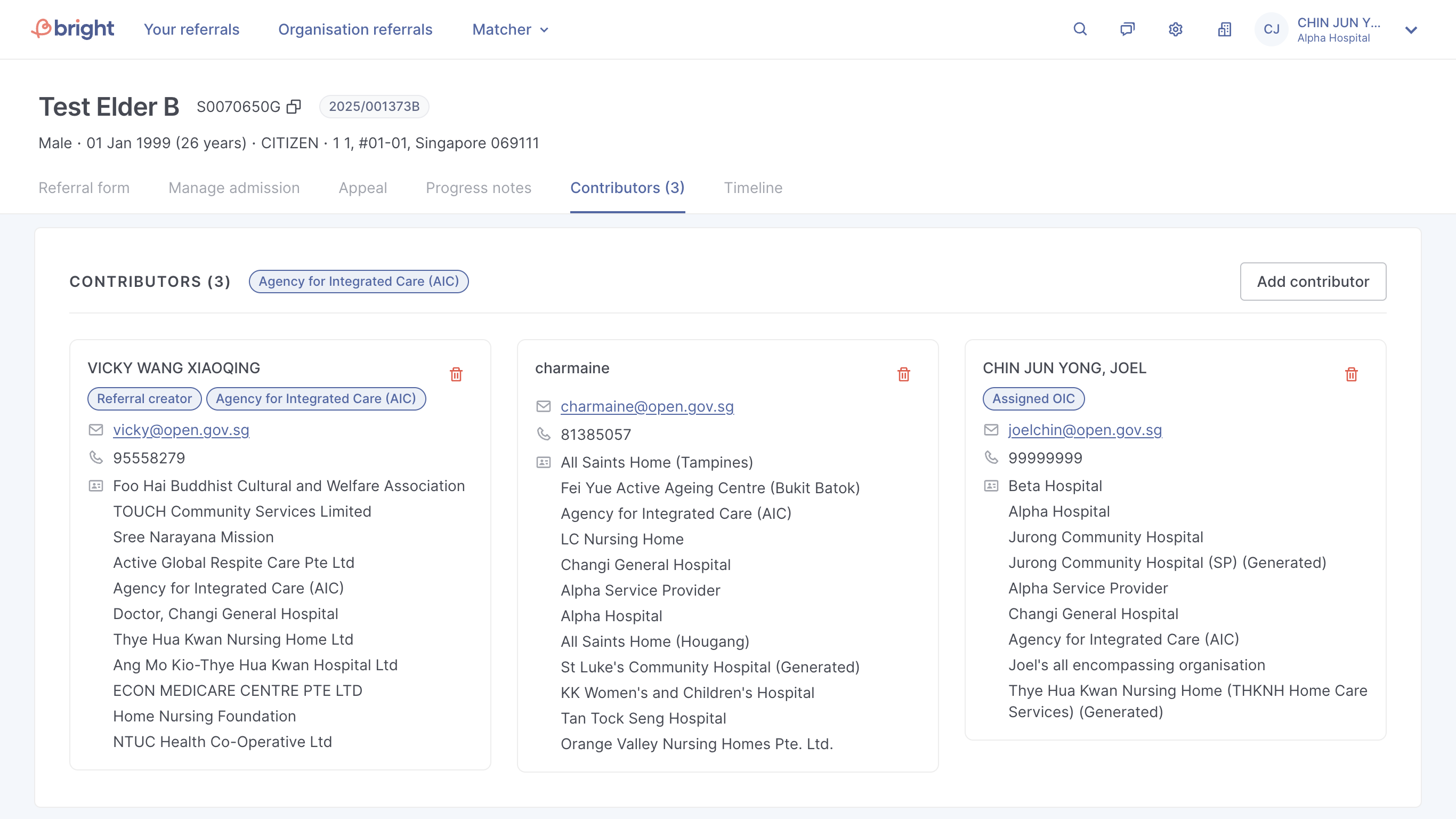
Task: Open the settings gear icon
Action: (x=1176, y=29)
